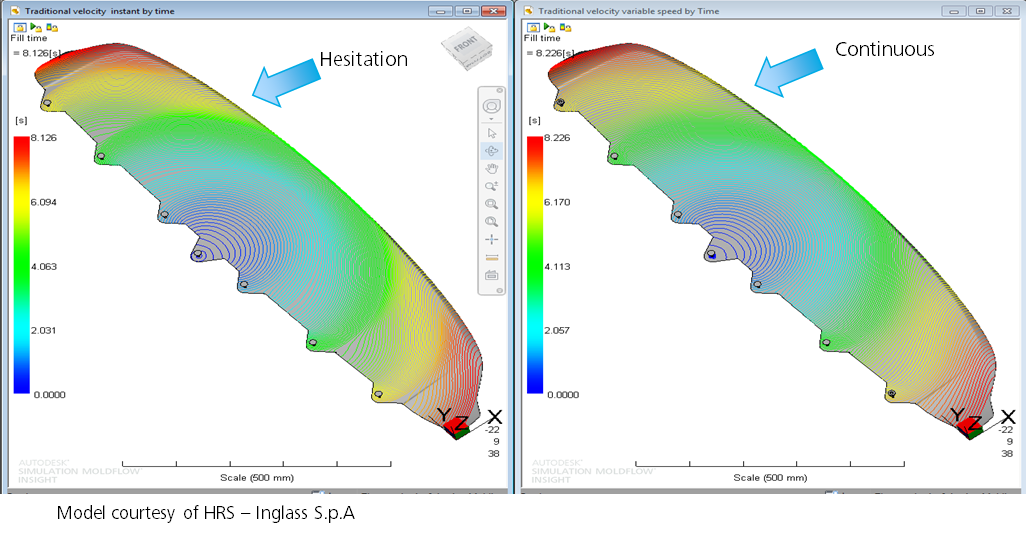Choose the Select arrow tool in the nav bar

(x=491, y=133)
